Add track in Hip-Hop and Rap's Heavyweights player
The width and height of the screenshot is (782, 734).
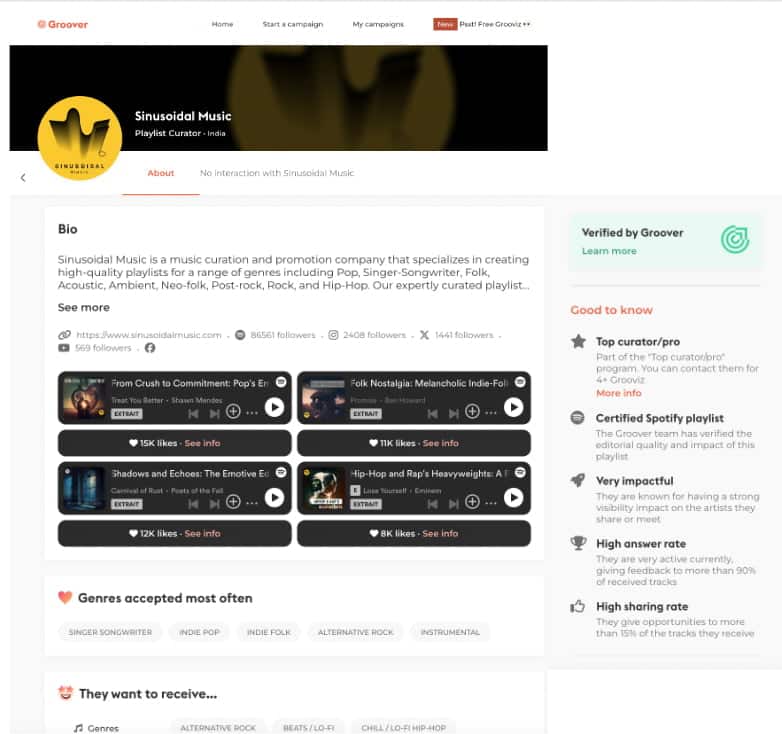pos(472,502)
